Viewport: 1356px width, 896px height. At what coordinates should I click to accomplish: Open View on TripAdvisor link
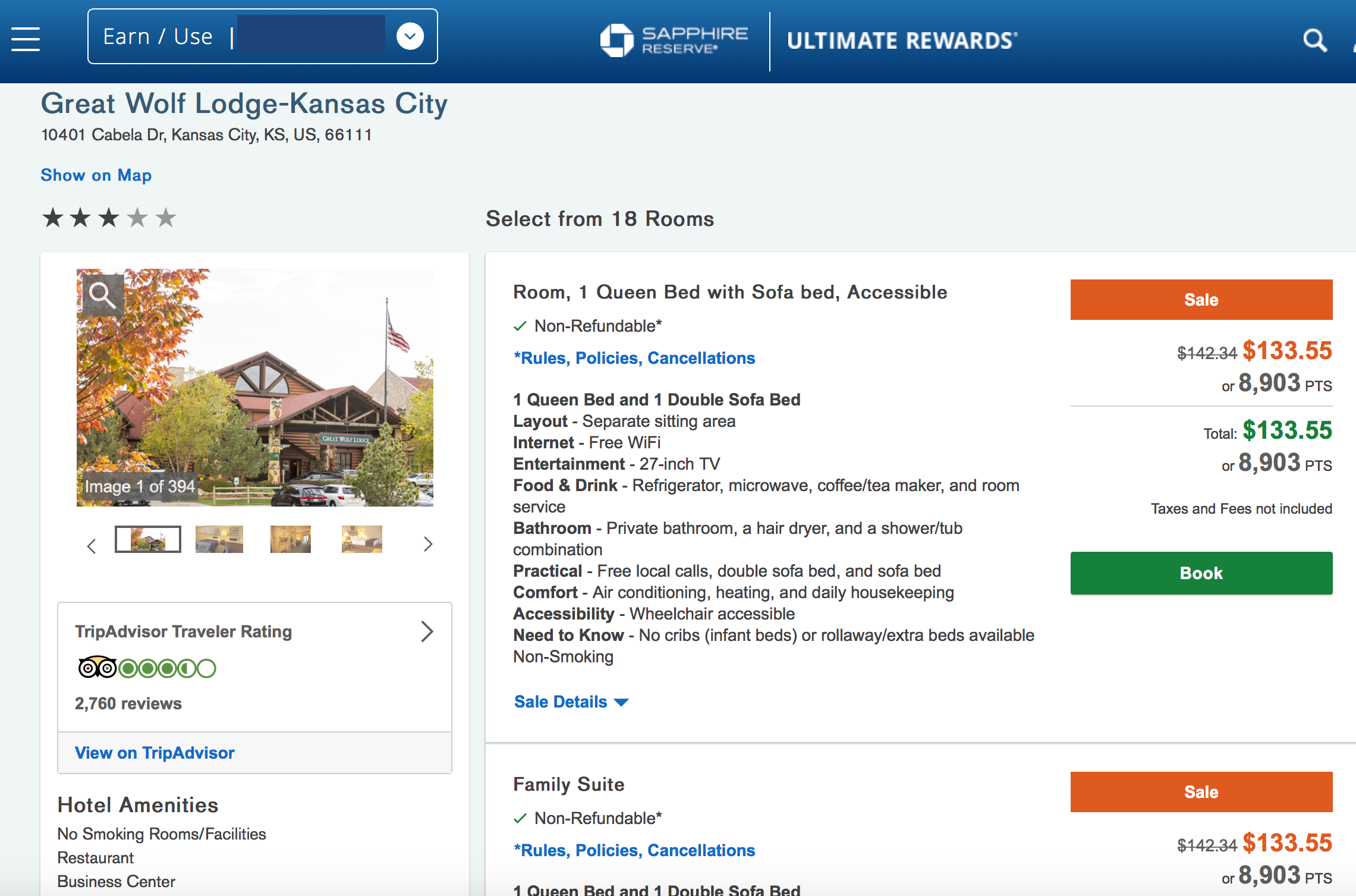point(155,753)
